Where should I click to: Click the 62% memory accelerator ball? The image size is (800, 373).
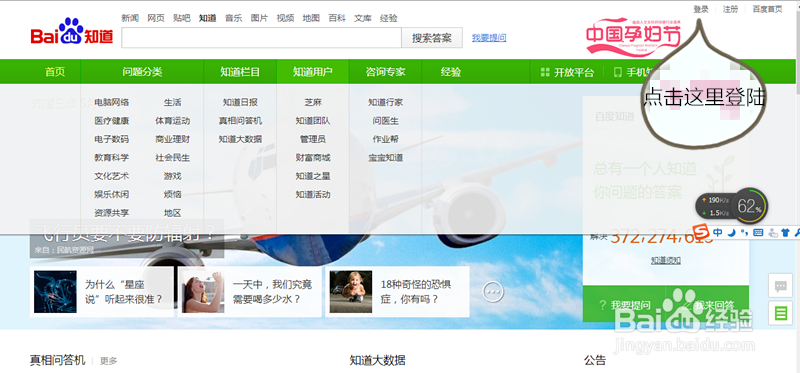[x=749, y=206]
